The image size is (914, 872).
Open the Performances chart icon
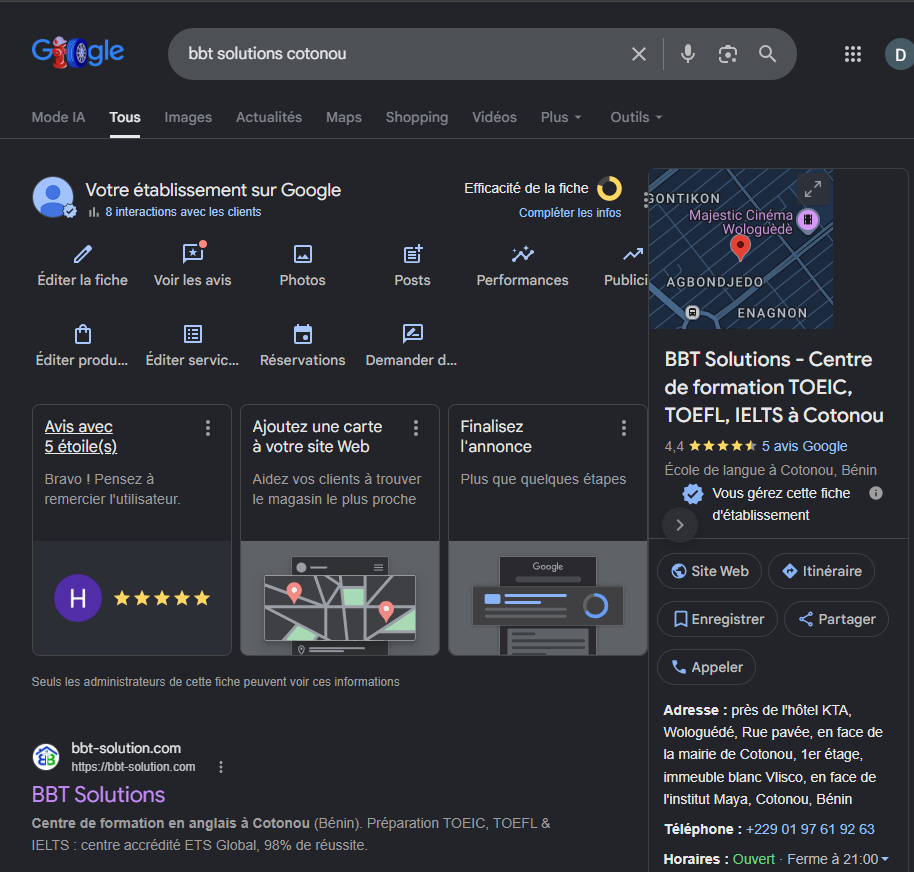click(x=522, y=254)
